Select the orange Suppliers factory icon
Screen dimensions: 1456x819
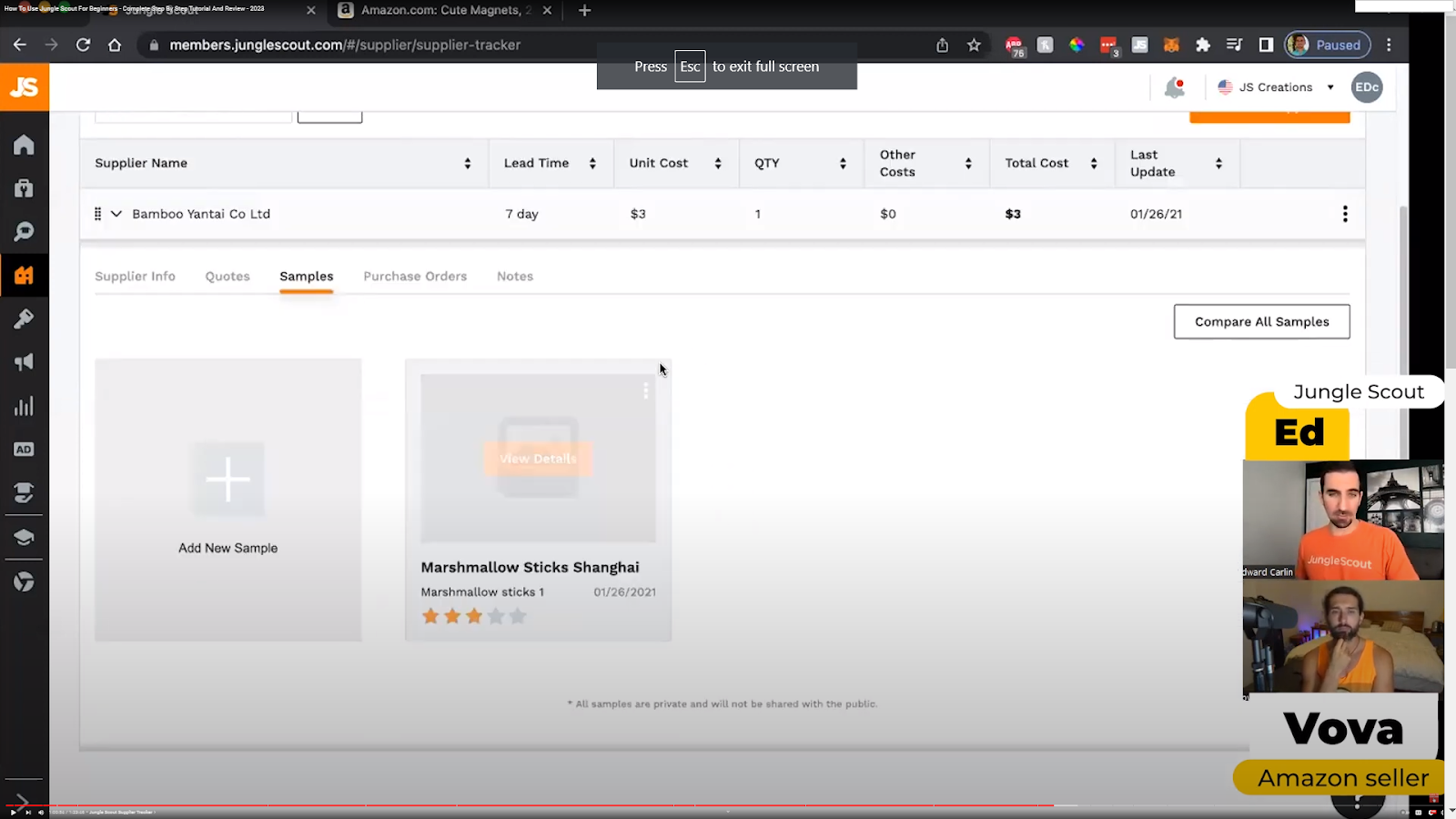point(25,275)
